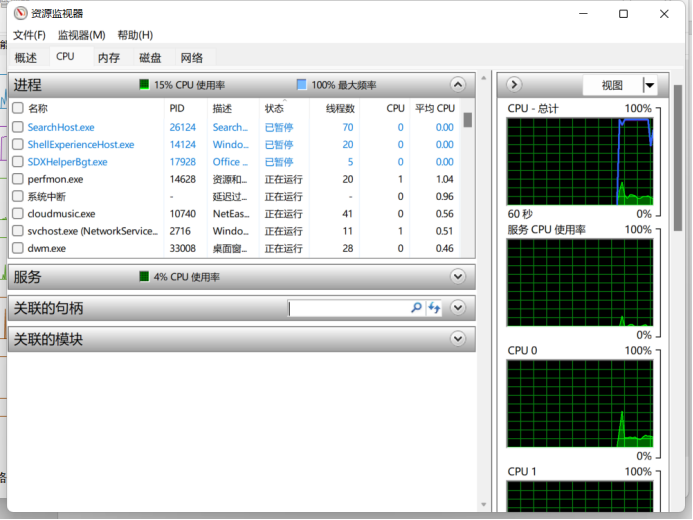Select the SearchHost.exe process name

click(x=61, y=127)
